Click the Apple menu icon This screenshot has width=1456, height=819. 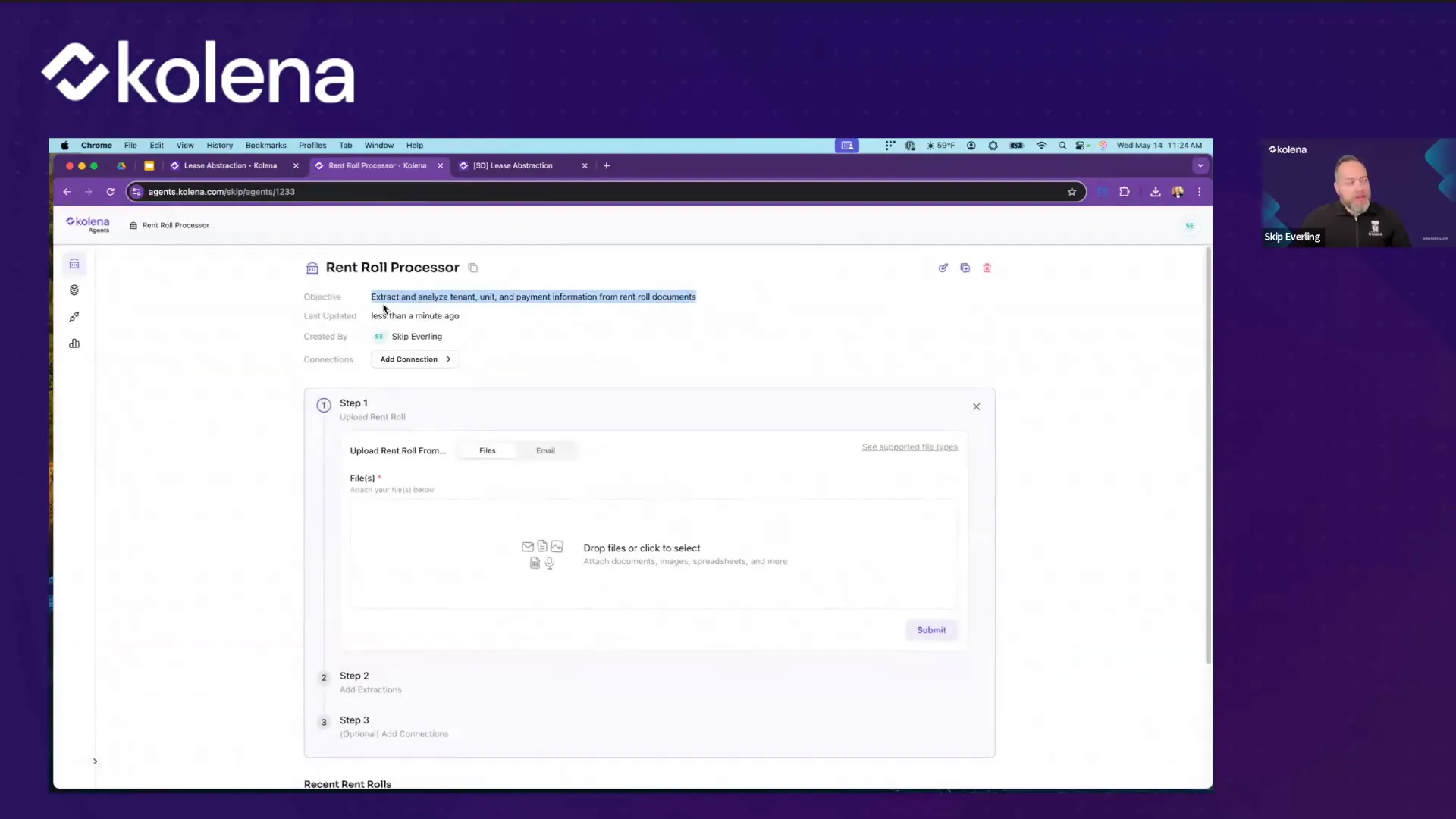pos(65,146)
